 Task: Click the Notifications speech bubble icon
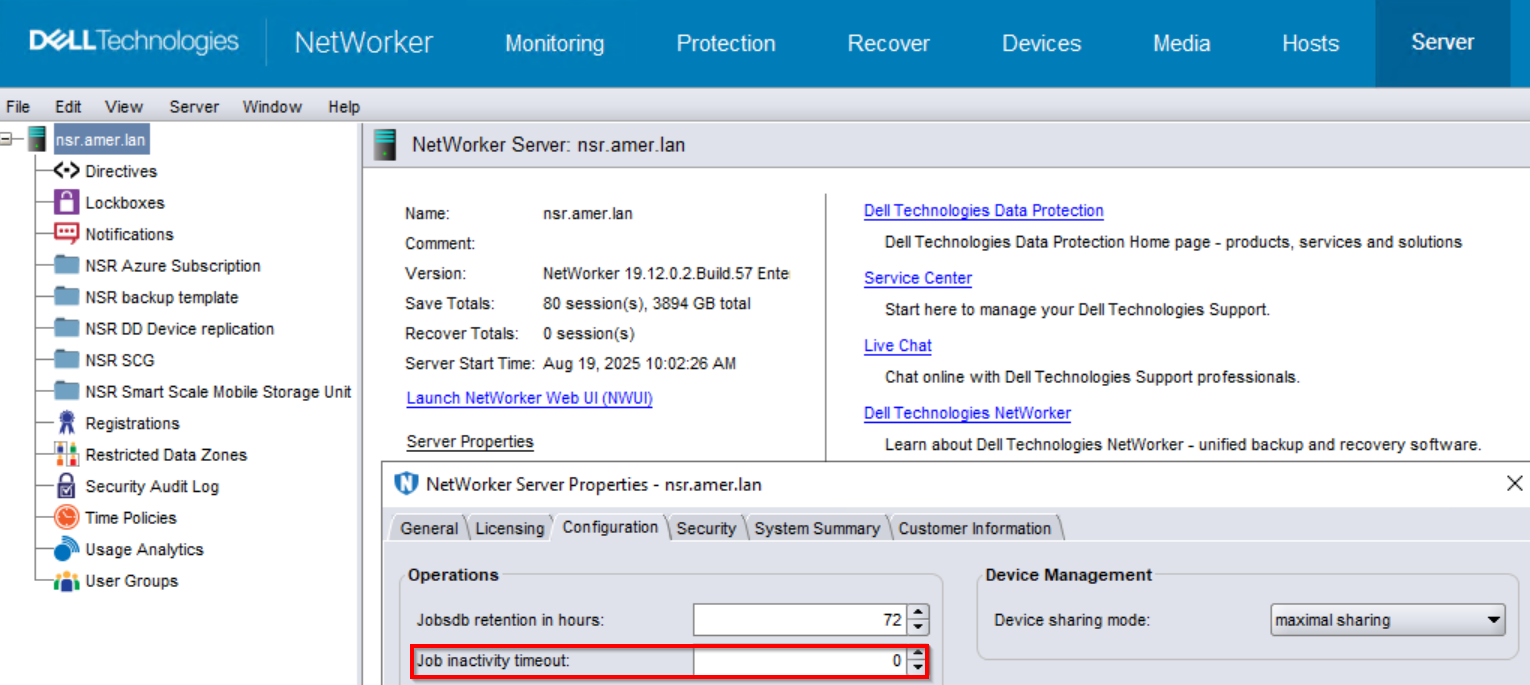tap(66, 234)
